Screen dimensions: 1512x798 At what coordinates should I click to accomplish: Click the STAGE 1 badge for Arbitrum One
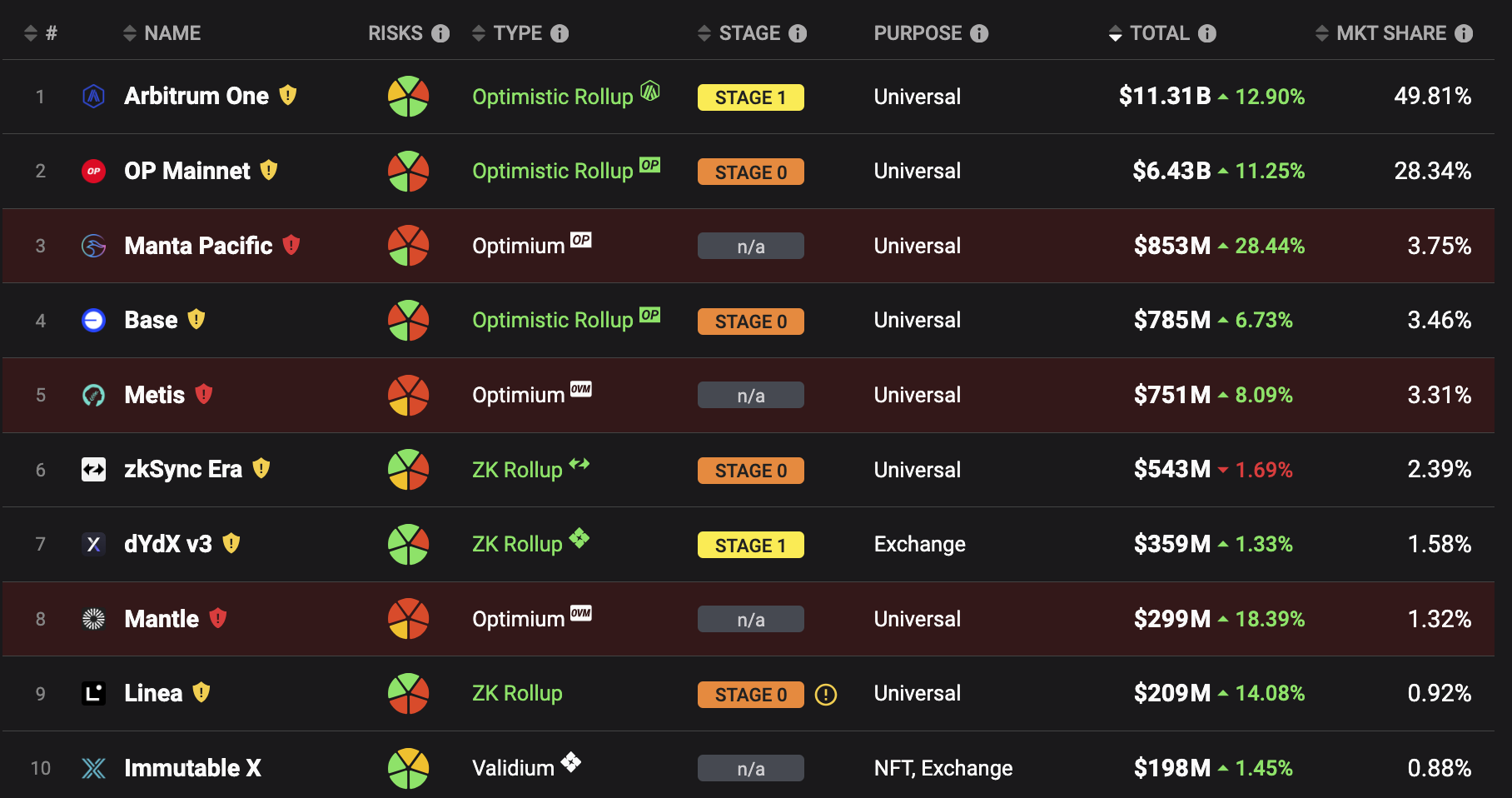click(x=750, y=97)
